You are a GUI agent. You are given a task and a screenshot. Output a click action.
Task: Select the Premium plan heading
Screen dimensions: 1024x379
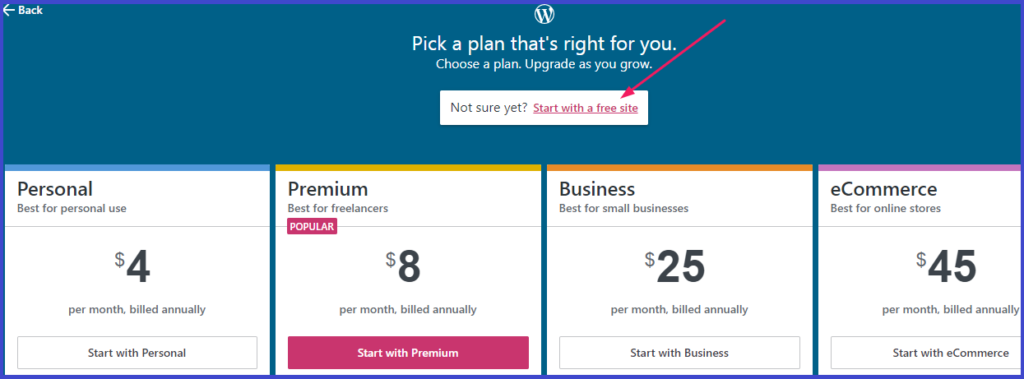(328, 190)
